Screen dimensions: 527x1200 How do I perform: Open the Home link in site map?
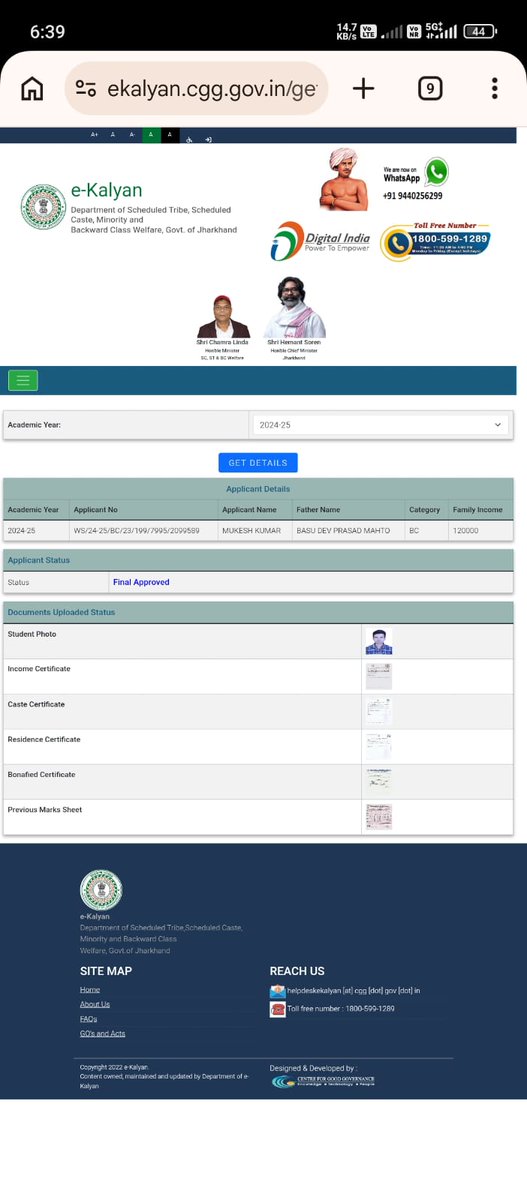click(90, 989)
